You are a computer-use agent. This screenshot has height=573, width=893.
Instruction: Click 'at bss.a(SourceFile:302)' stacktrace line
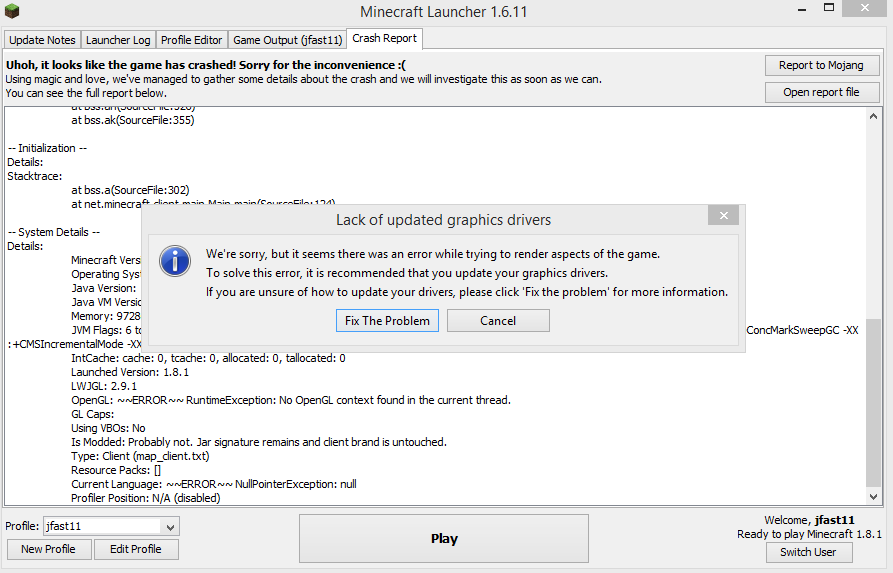tap(130, 190)
